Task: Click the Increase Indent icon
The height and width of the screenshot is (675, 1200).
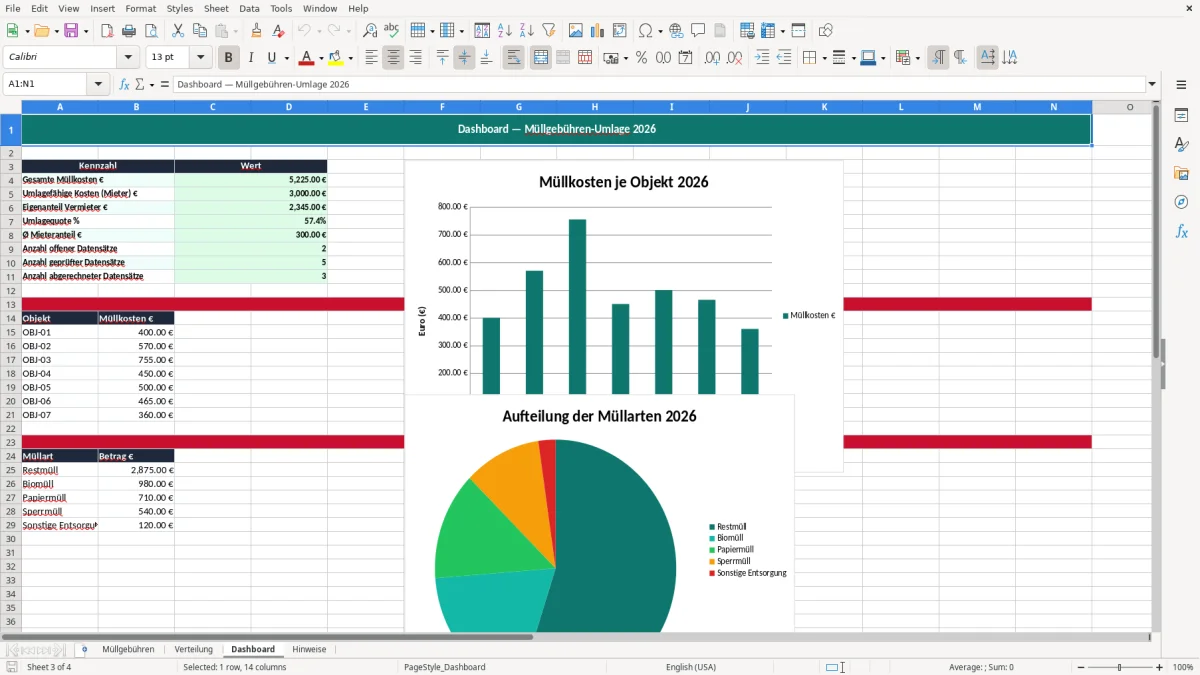Action: 762,58
